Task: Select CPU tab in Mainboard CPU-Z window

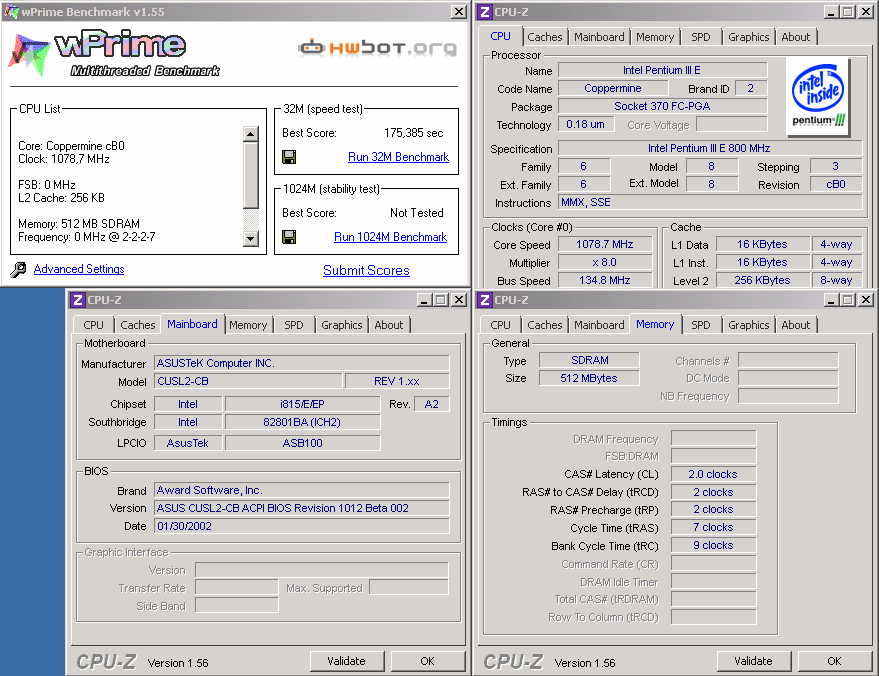Action: coord(94,325)
